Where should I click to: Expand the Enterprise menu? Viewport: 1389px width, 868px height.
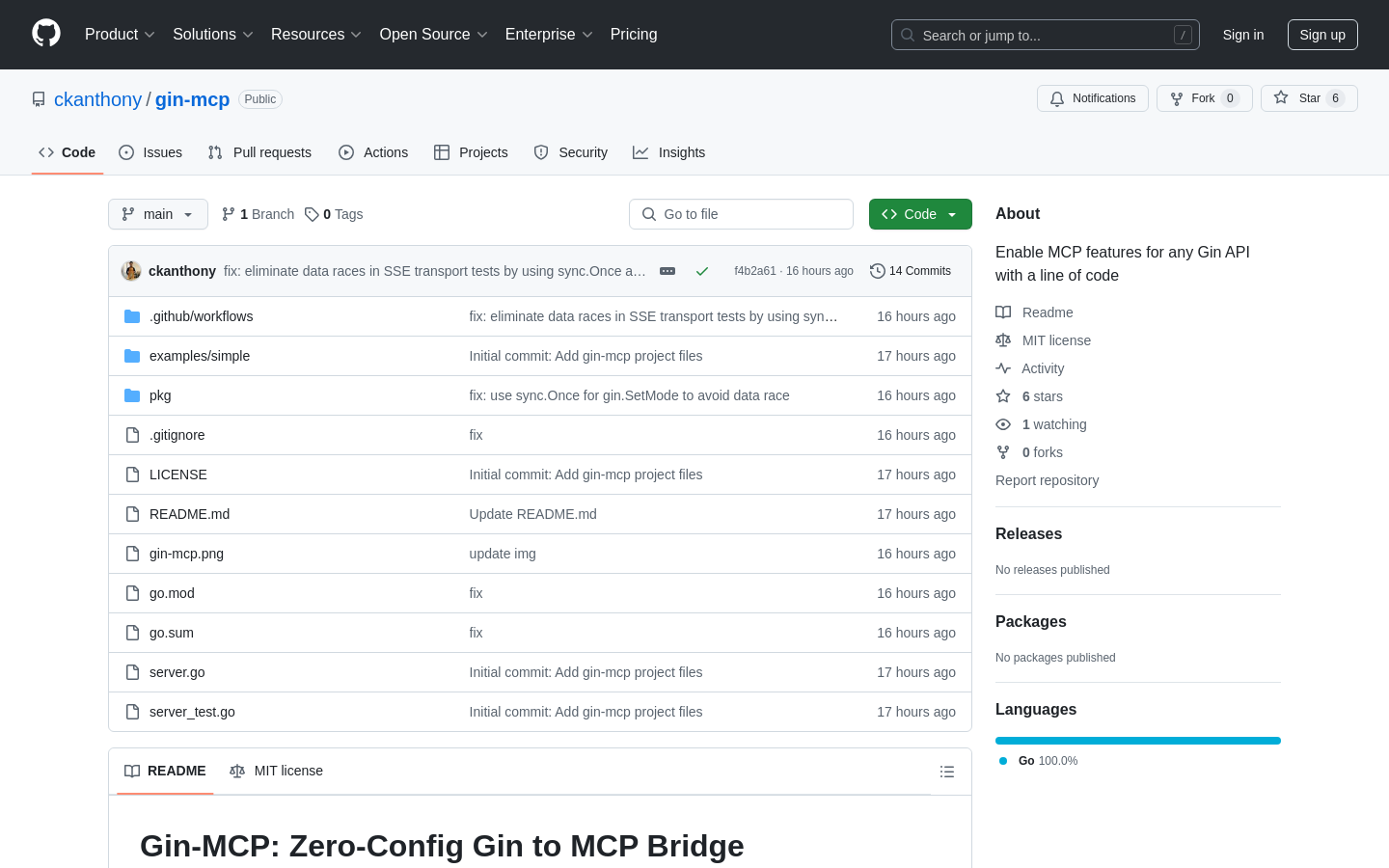tap(549, 35)
